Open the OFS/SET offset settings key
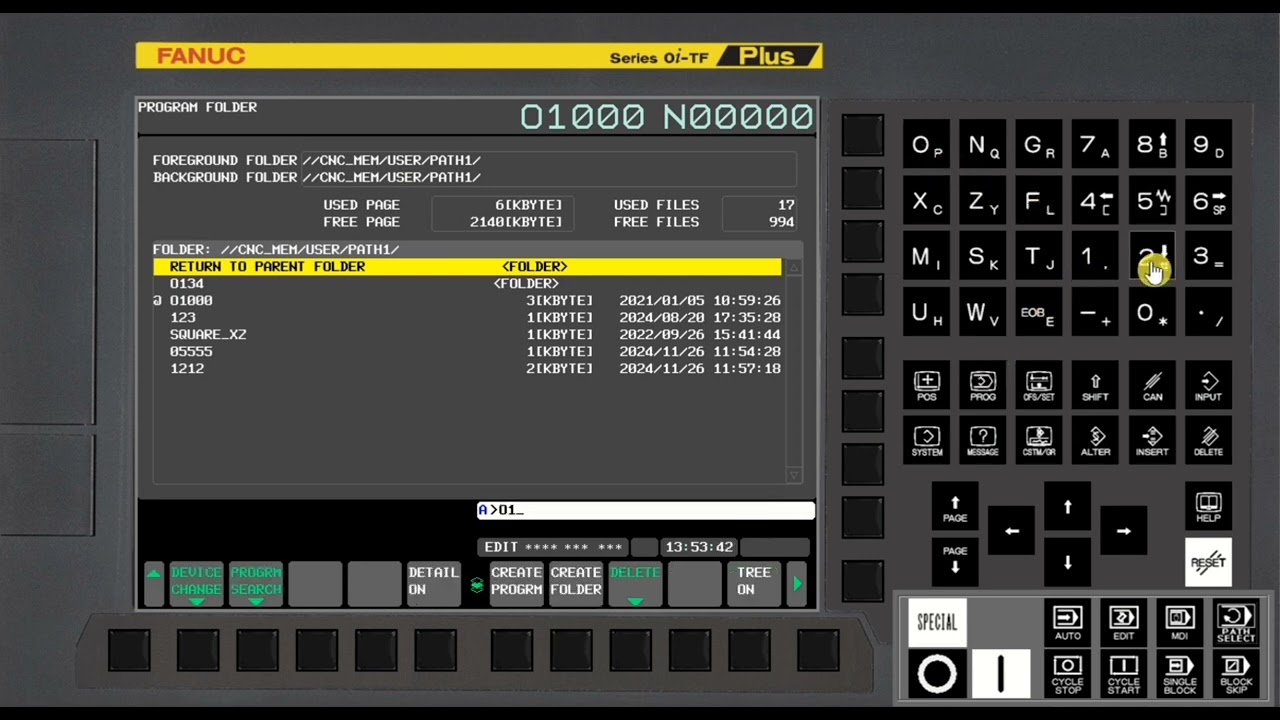This screenshot has height=720, width=1280. pos(1039,386)
